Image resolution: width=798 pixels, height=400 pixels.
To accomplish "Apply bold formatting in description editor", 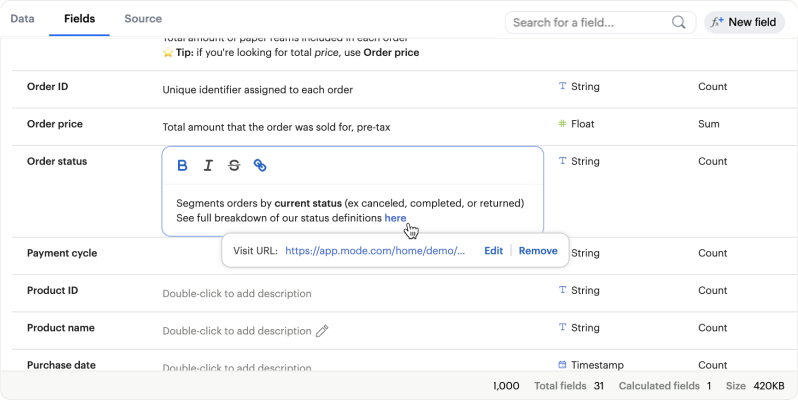I will (x=182, y=166).
